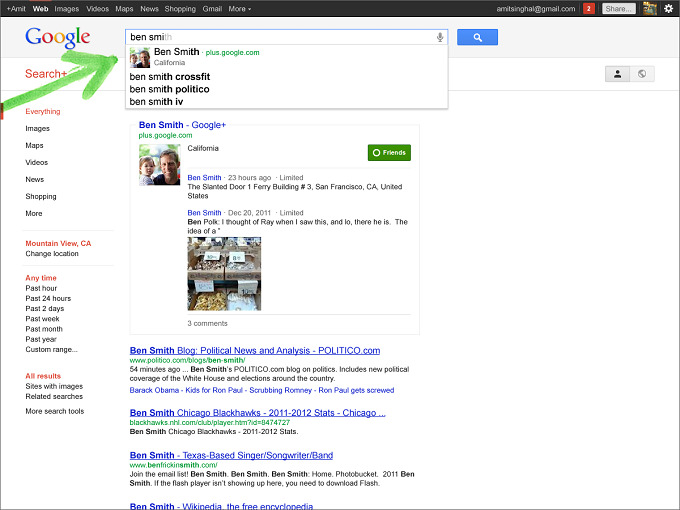
Task: Go to Maps in the top bar
Action: [124, 9]
